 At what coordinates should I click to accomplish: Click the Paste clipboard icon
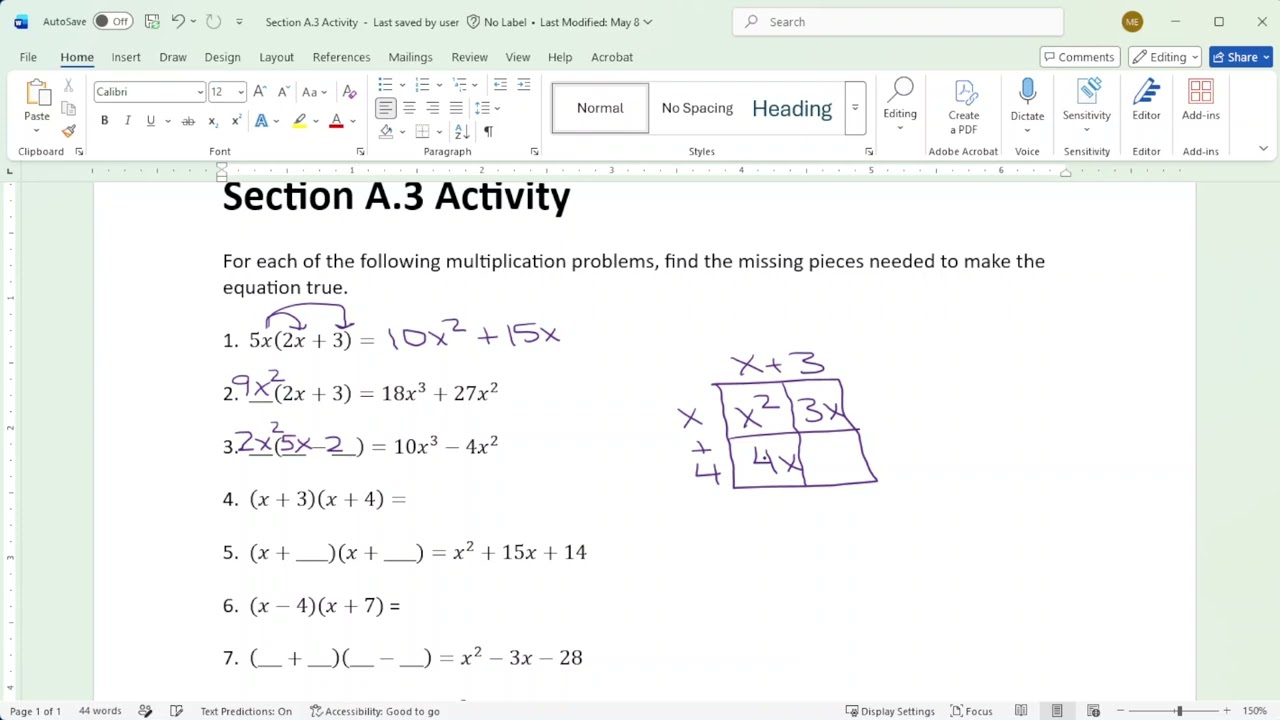click(x=37, y=92)
